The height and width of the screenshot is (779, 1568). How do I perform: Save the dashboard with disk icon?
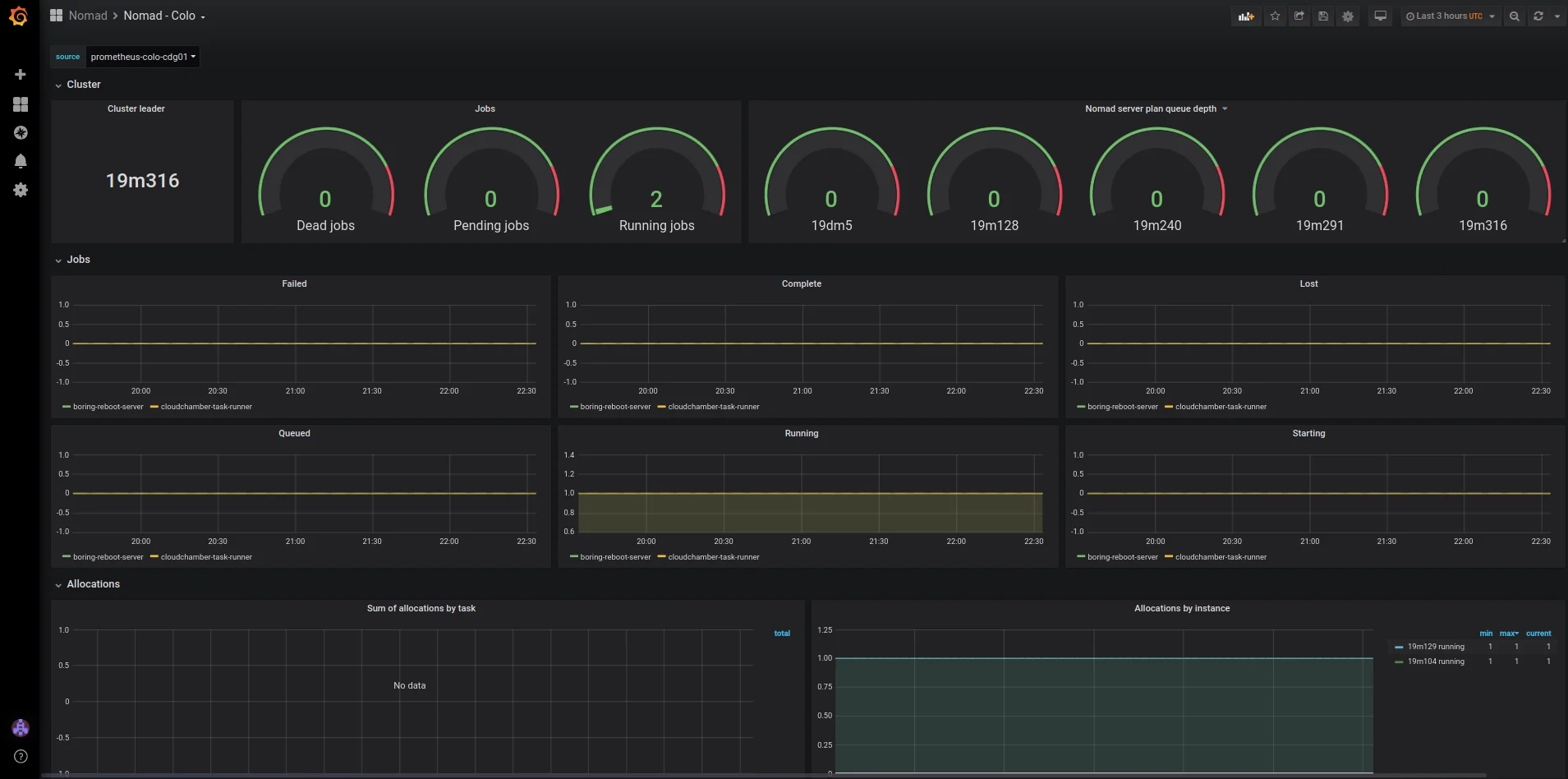[x=1322, y=16]
